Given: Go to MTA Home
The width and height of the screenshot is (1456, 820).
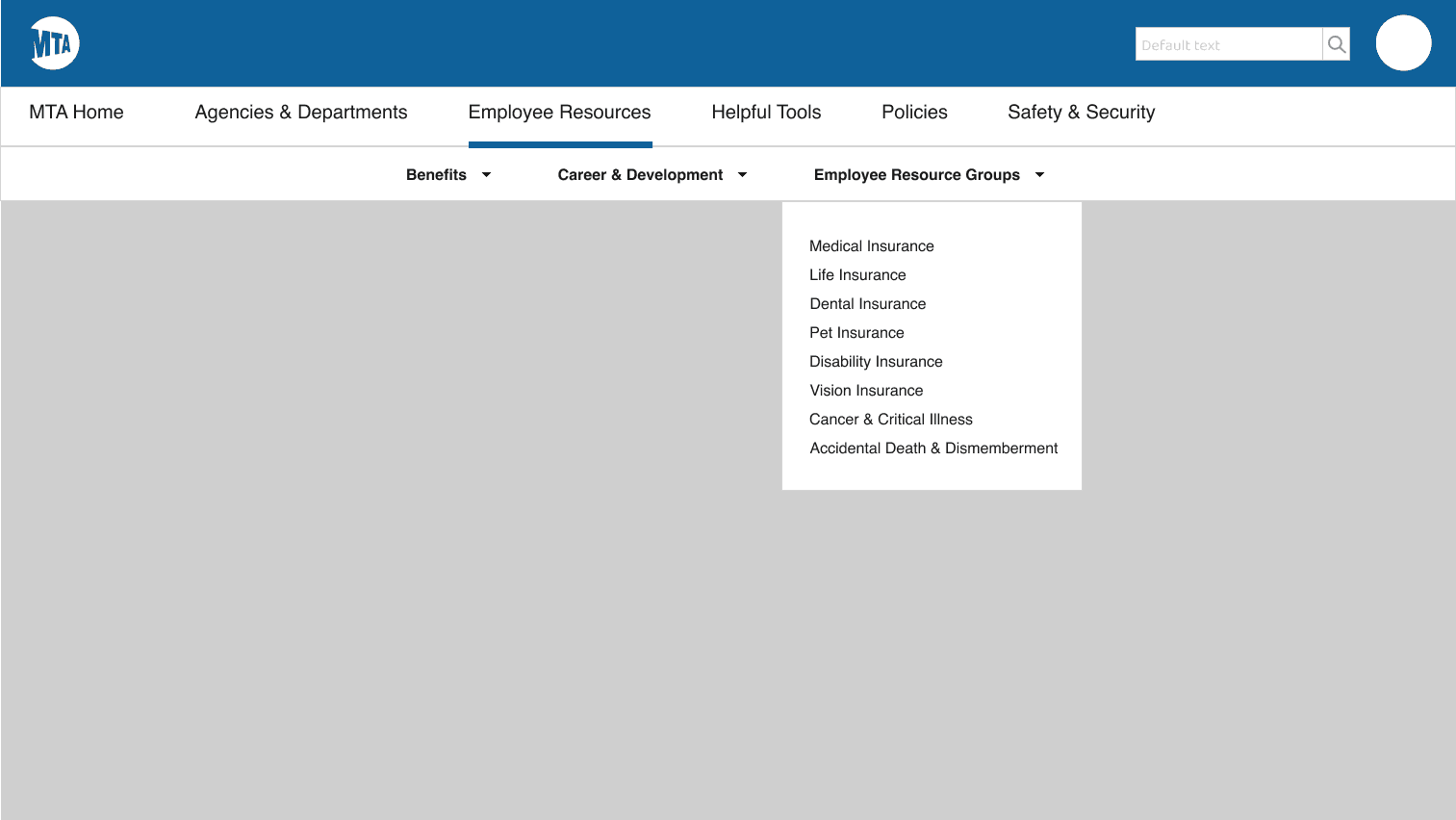Looking at the screenshot, I should click(x=76, y=112).
